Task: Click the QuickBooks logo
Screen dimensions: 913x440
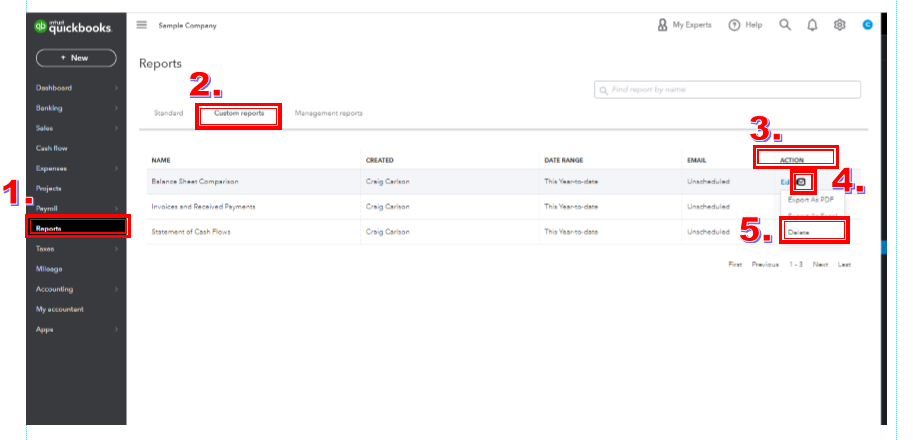Action: pyautogui.click(x=73, y=26)
